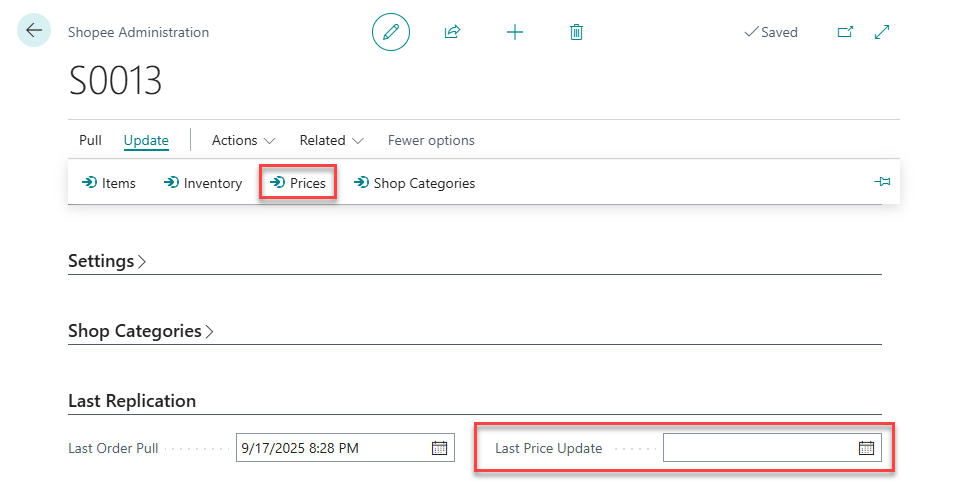Screen dimensions: 968x498
Task: Click the Prices update action
Action: pos(298,183)
